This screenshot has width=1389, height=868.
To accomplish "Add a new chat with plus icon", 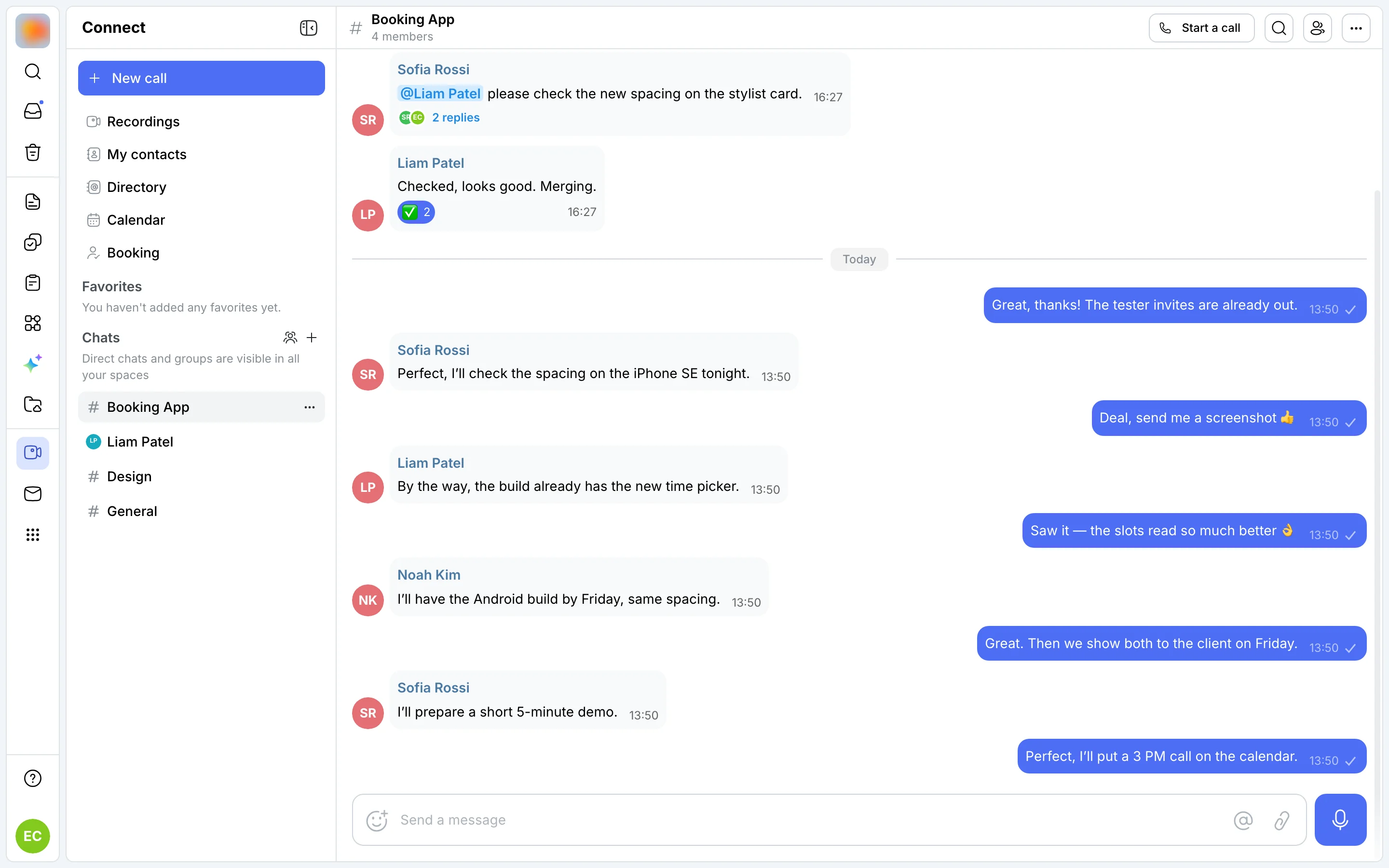I will point(312,338).
